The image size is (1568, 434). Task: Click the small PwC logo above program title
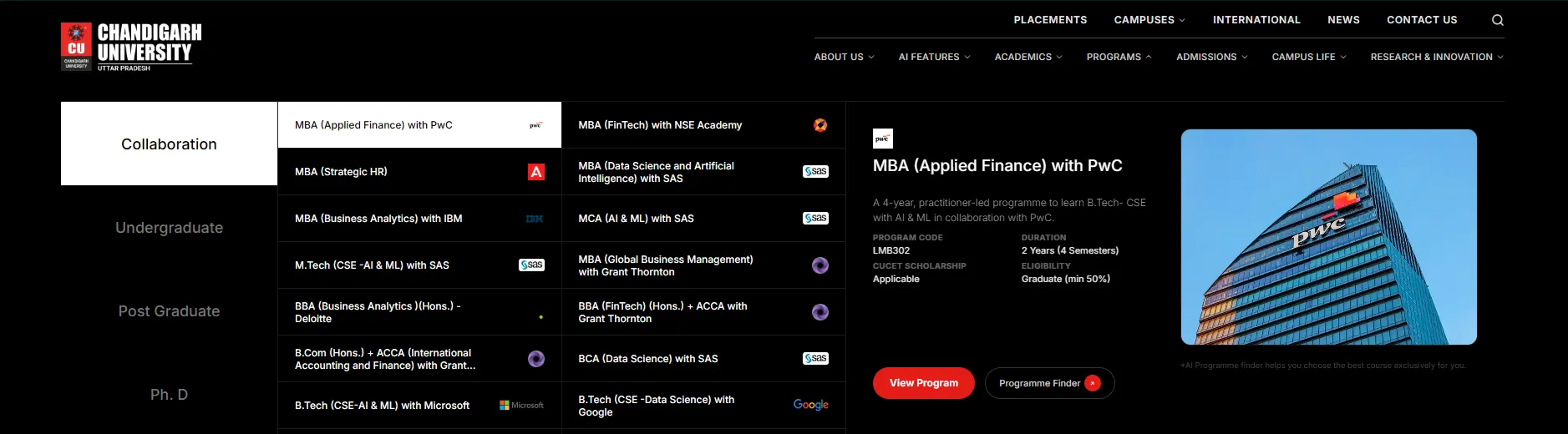883,139
